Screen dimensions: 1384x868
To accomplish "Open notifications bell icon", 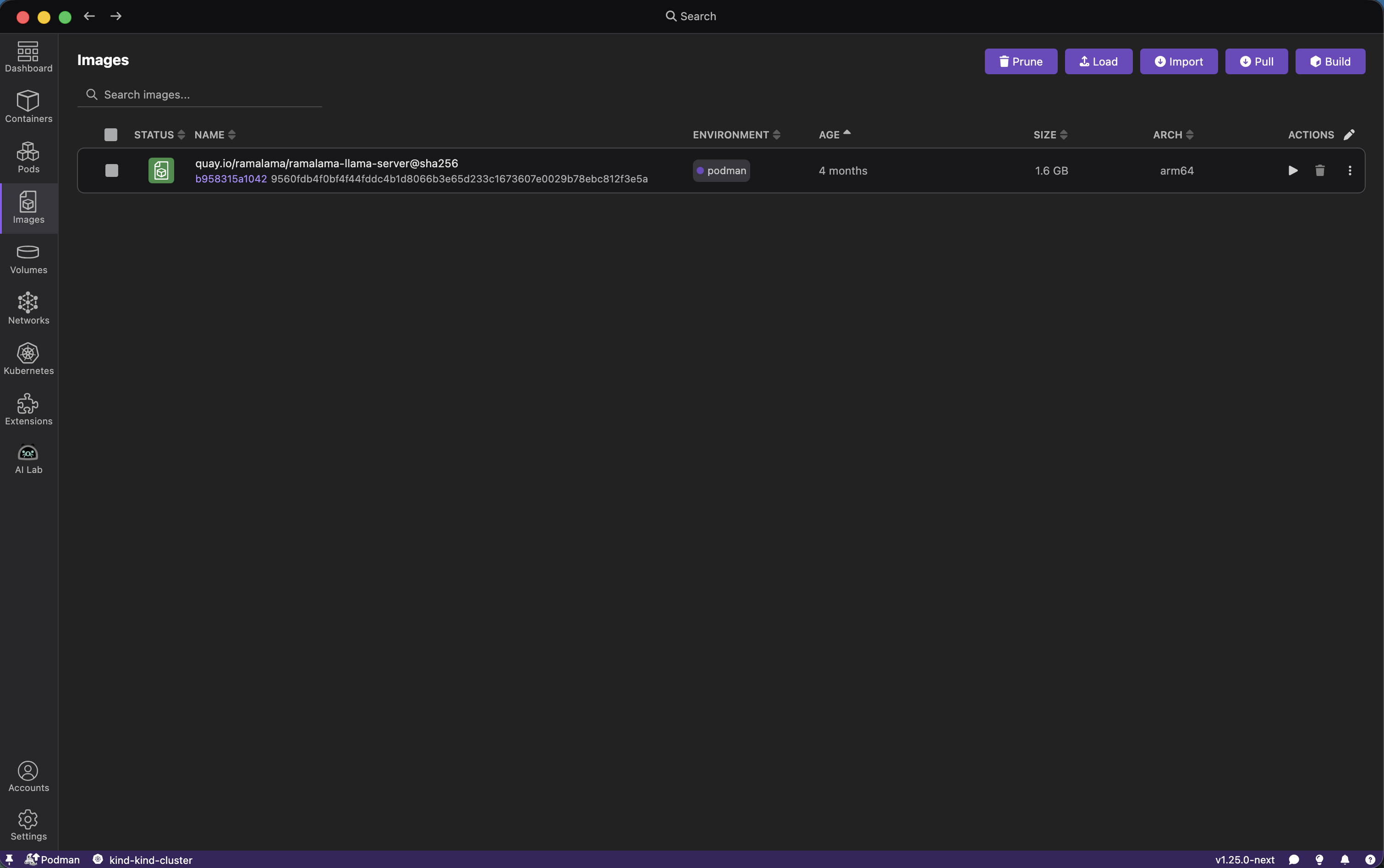I will (1345, 859).
